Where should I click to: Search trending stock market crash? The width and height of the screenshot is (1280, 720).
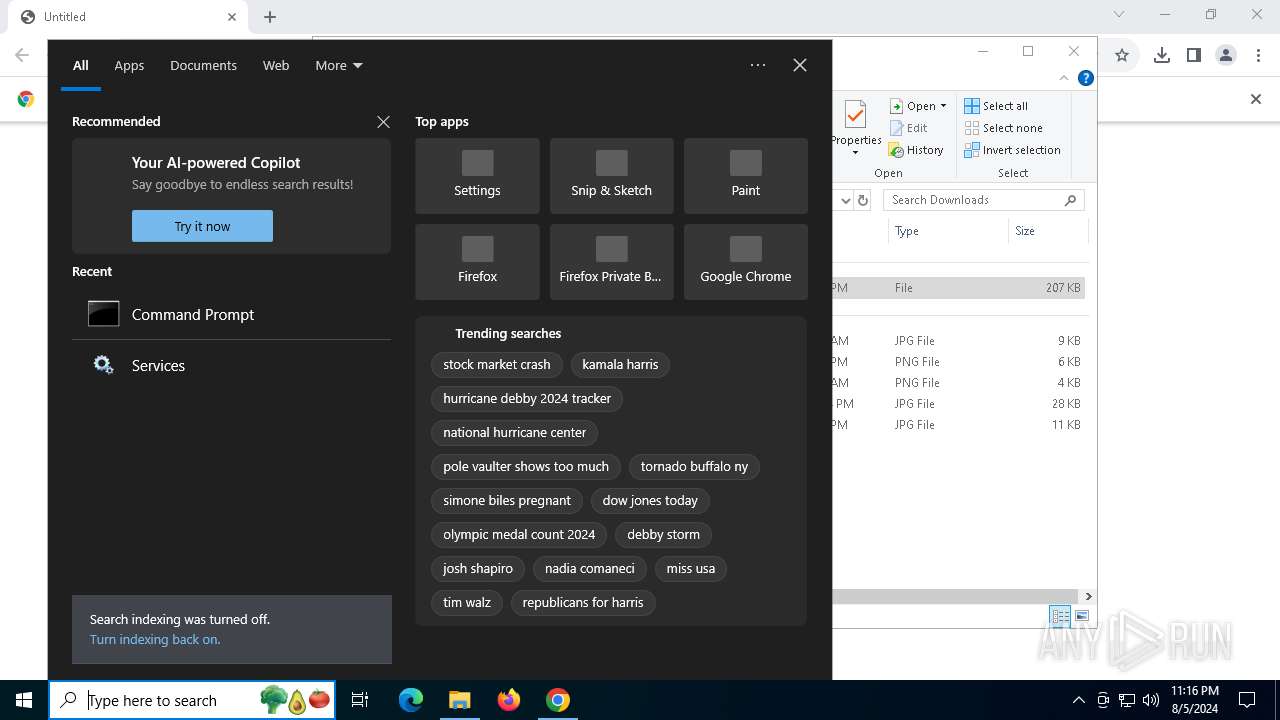(497, 364)
